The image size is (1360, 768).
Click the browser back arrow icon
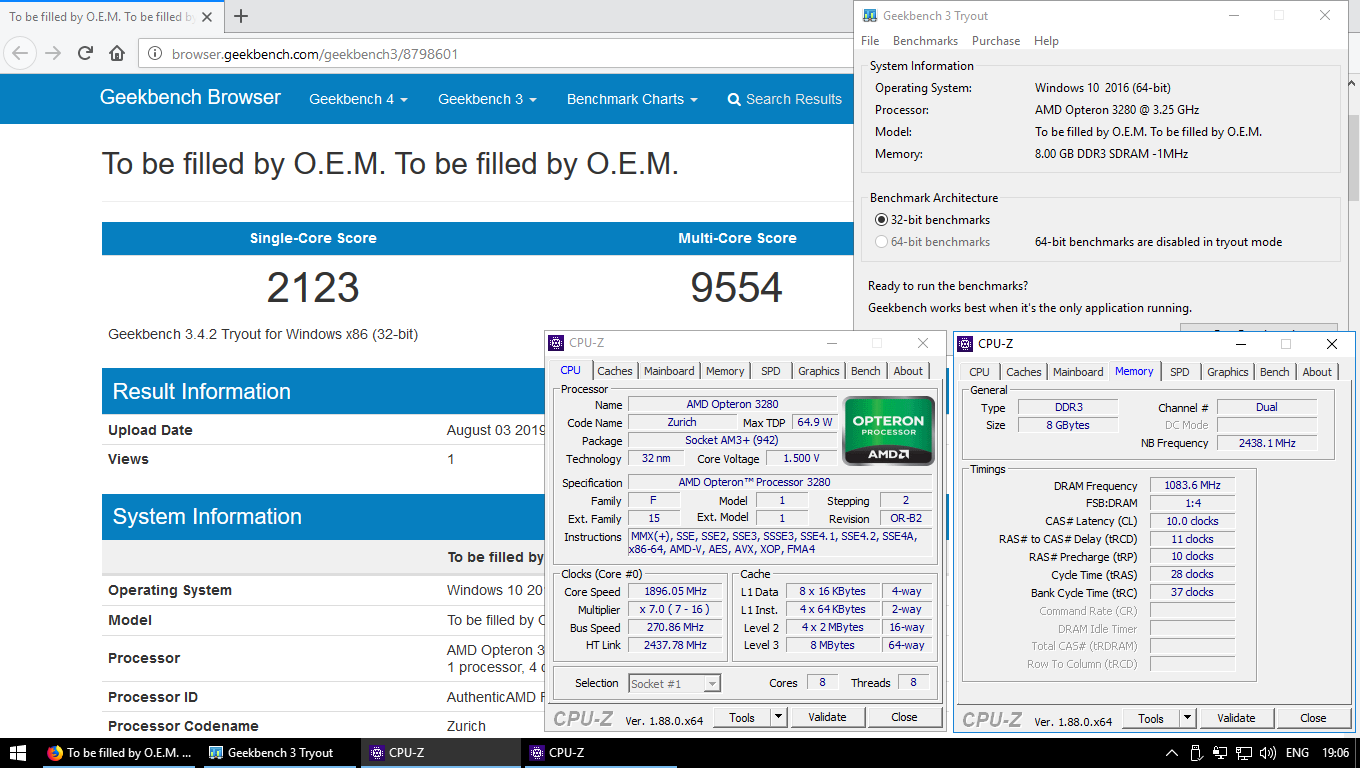click(x=21, y=53)
